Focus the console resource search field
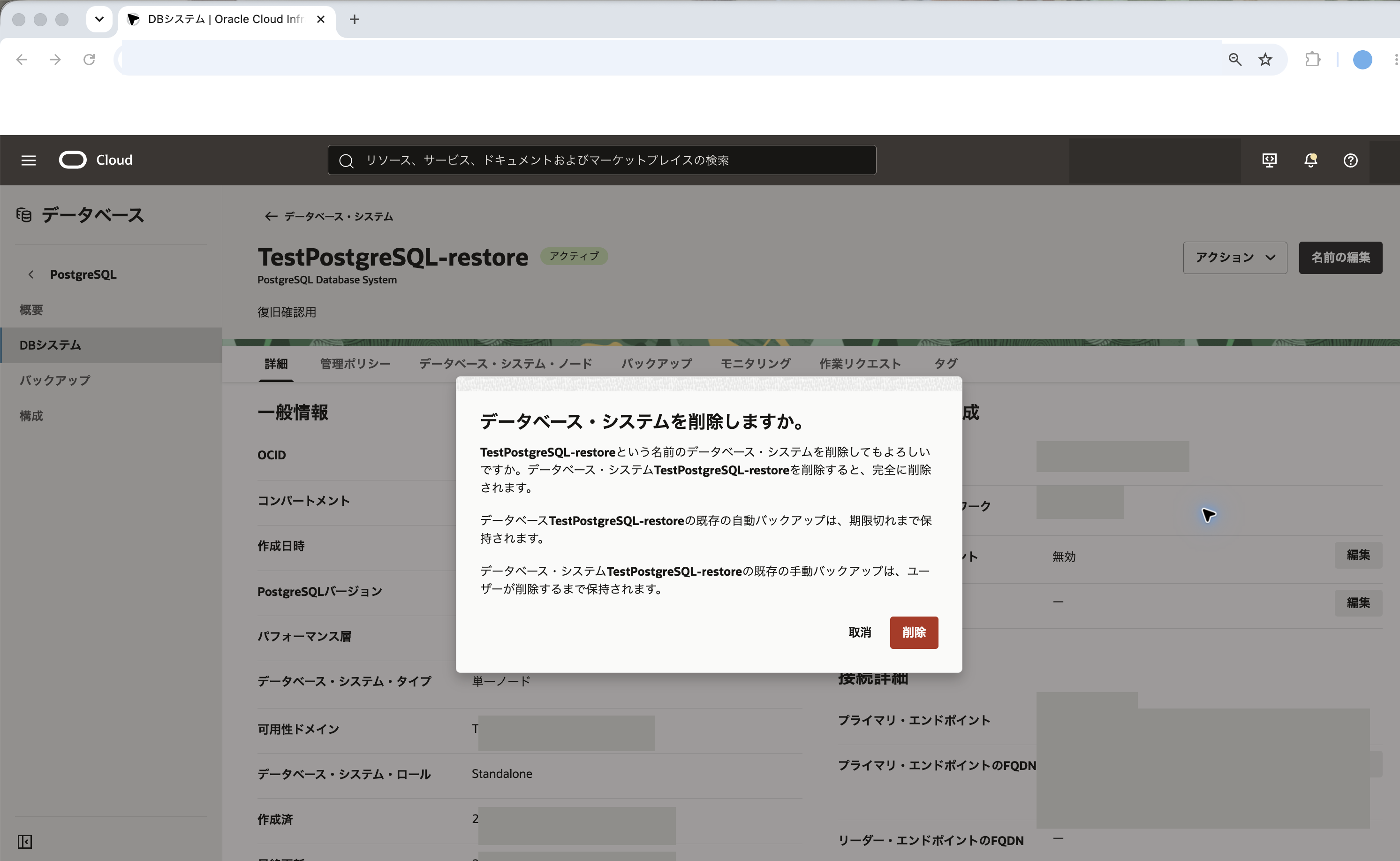This screenshot has width=1400, height=861. click(x=602, y=160)
